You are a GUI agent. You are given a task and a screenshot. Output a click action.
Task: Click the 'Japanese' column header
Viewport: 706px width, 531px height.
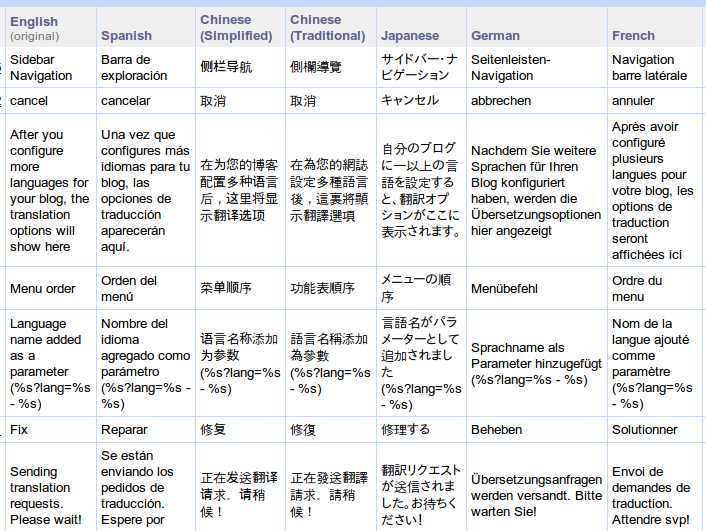click(x=421, y=27)
